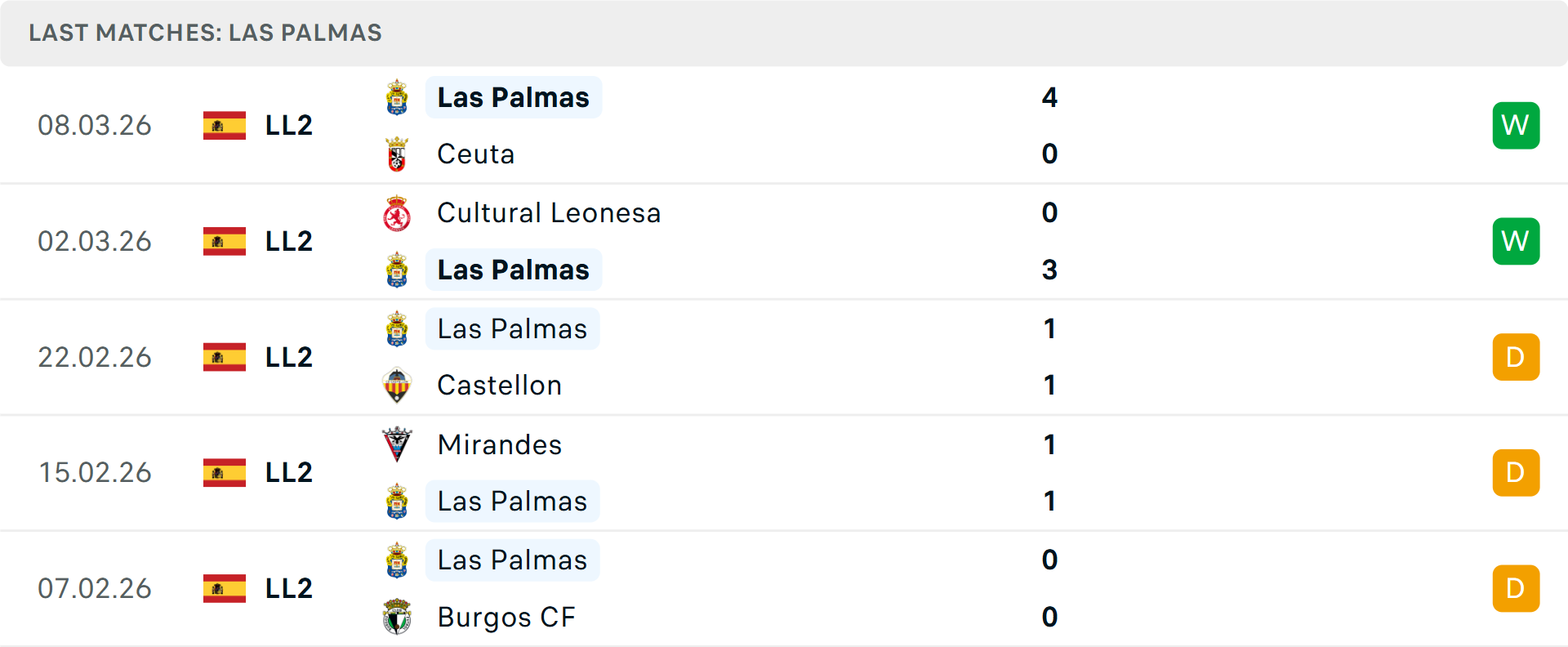The image size is (1568, 647).
Task: Open the highlighted Las Palmas team tab
Action: [x=513, y=97]
